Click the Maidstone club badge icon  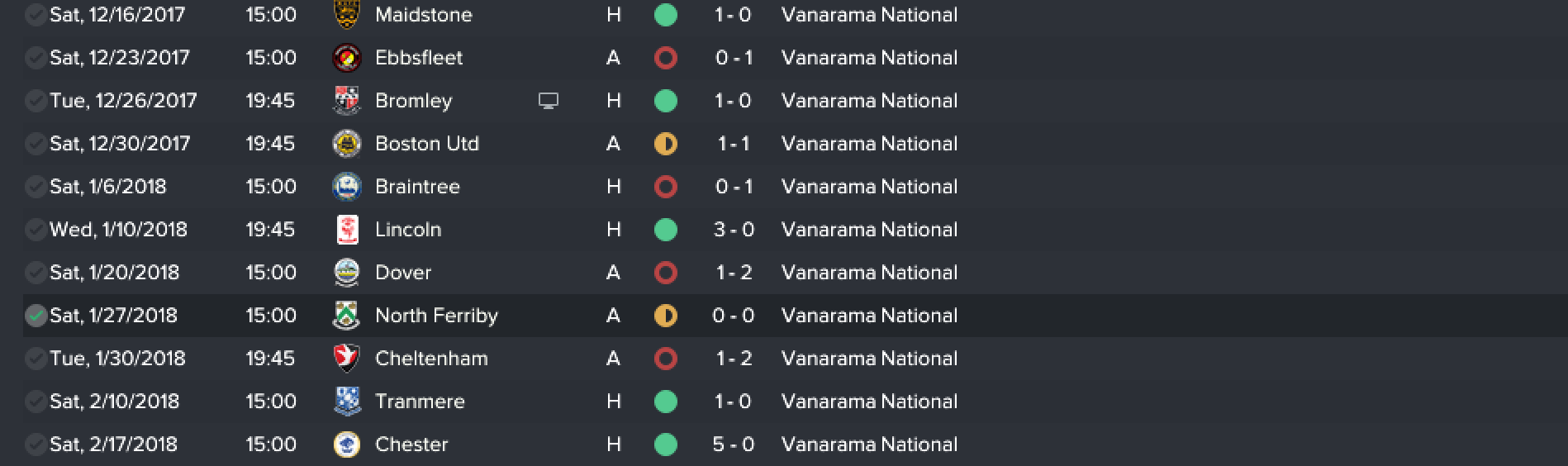click(x=347, y=14)
